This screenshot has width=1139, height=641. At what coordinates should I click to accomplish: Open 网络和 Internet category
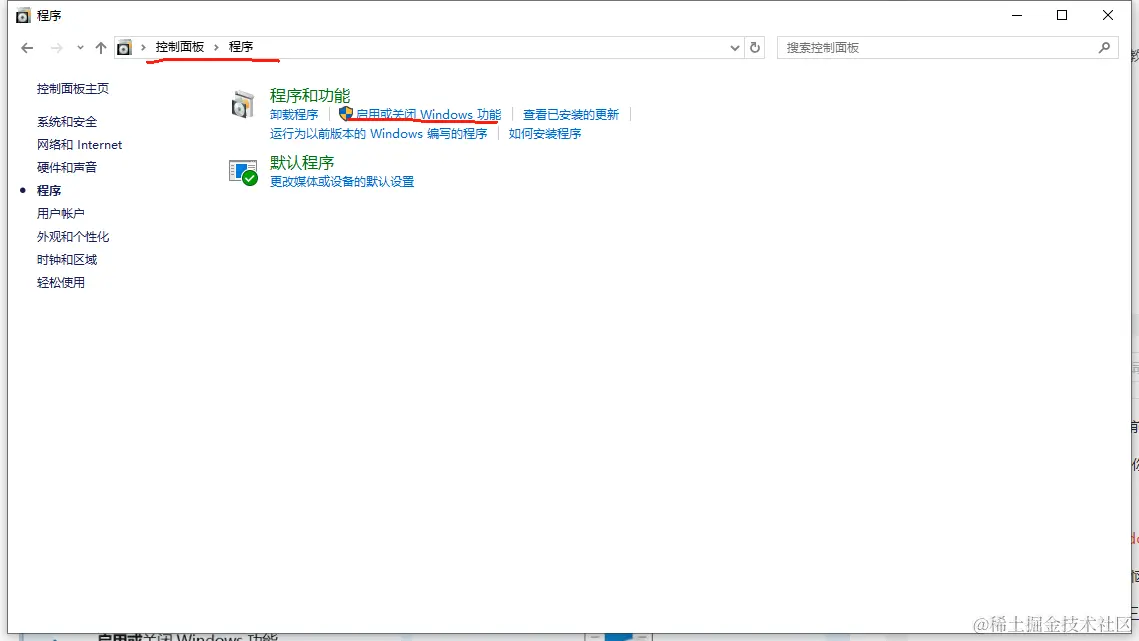tap(79, 145)
